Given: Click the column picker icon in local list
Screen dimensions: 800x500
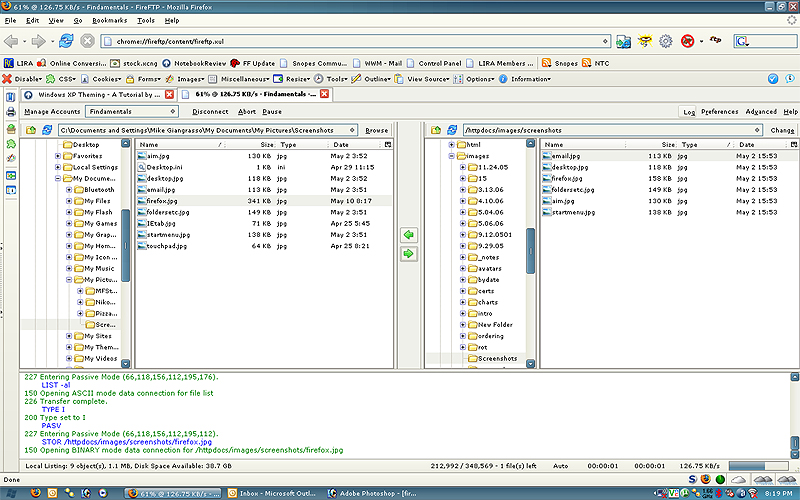Looking at the screenshot, I should pos(388,145).
